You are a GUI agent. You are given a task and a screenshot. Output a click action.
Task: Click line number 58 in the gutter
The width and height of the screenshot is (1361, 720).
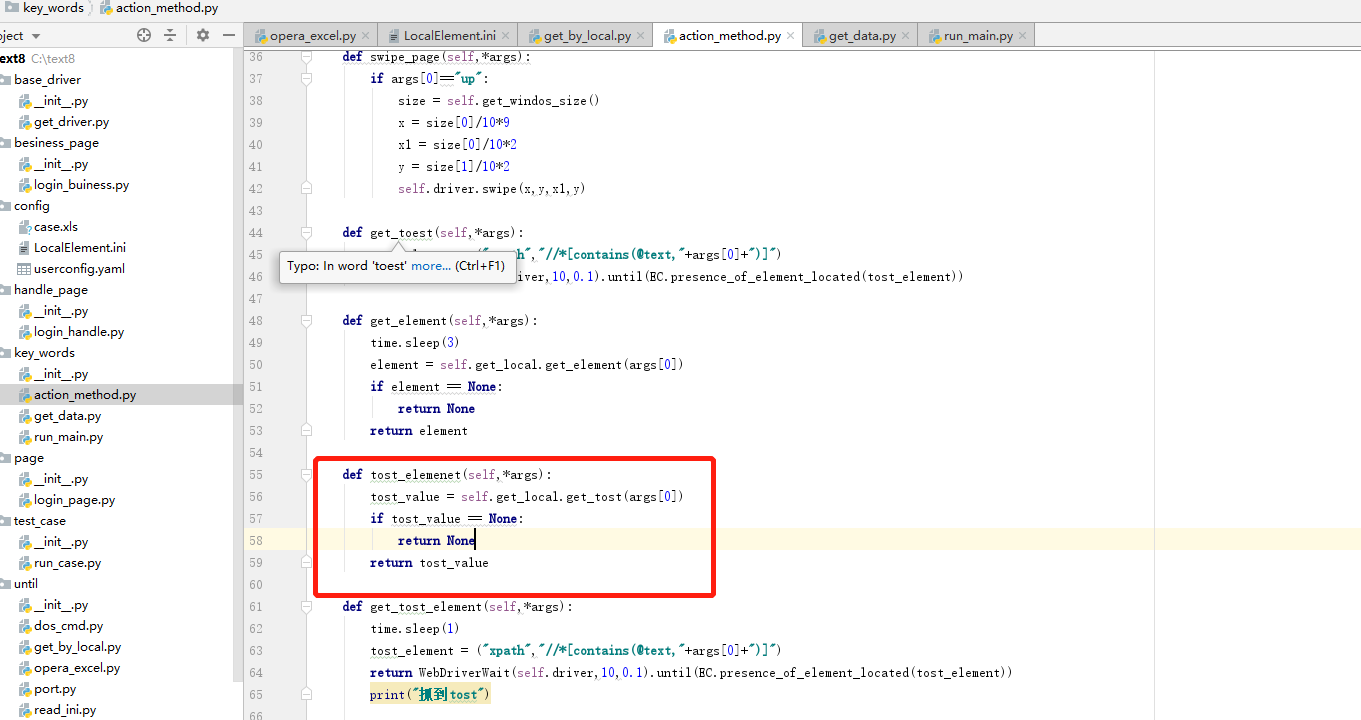[x=255, y=541]
